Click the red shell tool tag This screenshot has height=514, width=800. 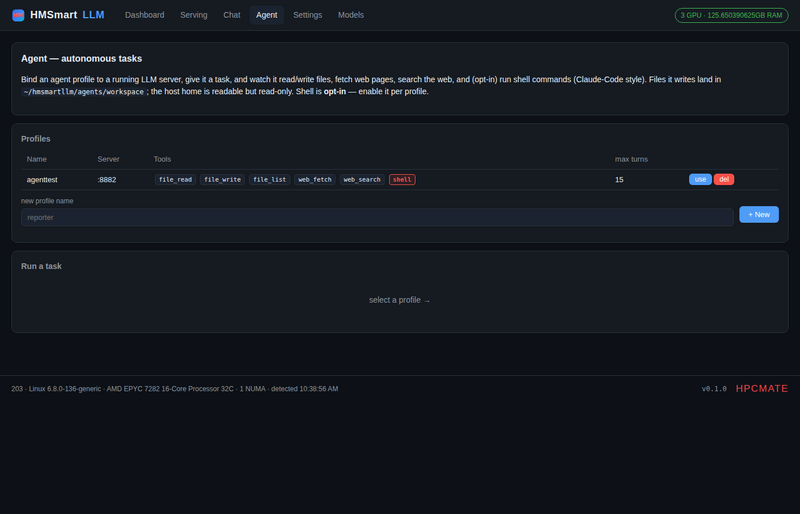point(402,180)
